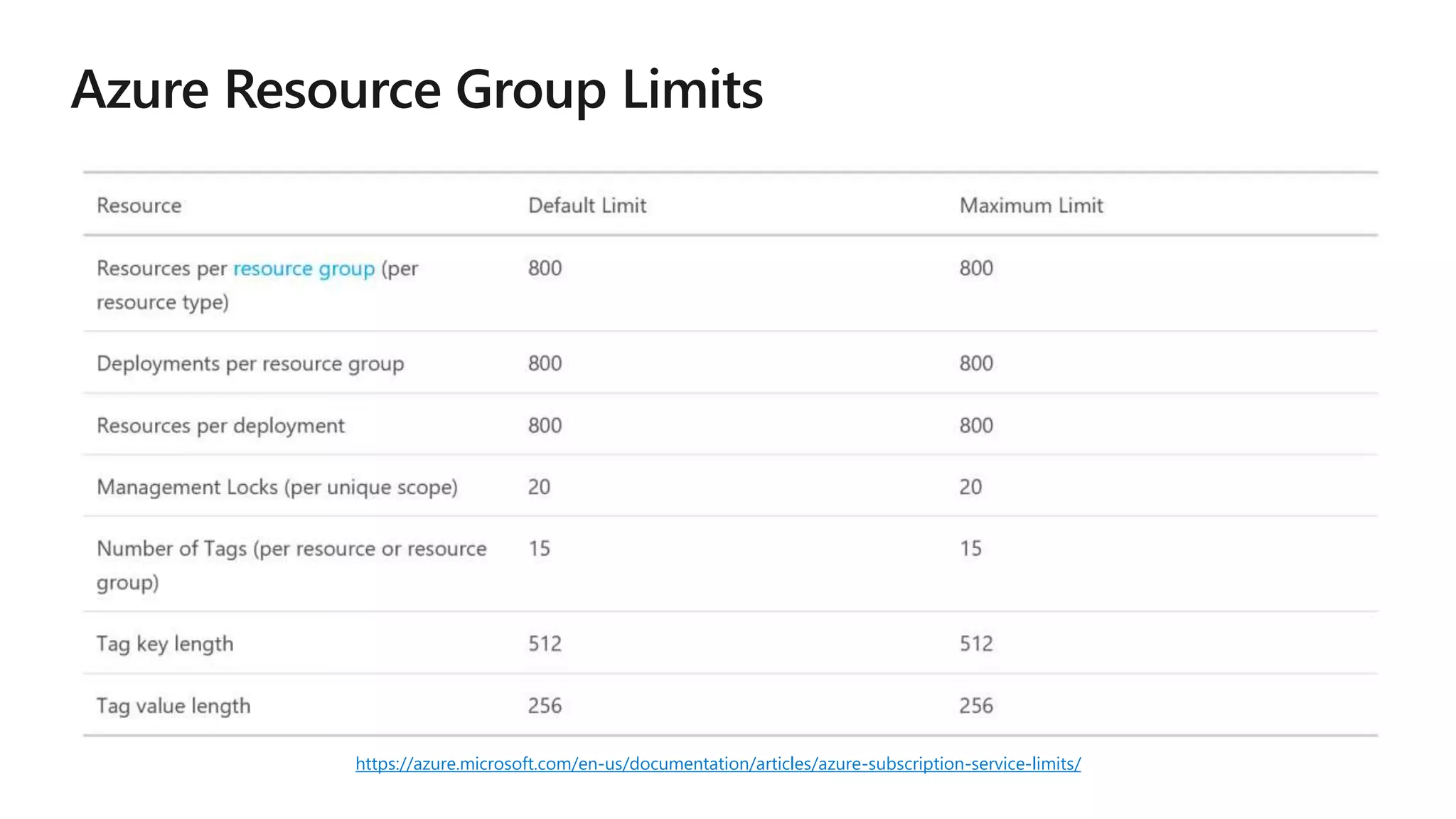
Task: Select 'Management Locks (per unique scope)' label
Action: click(277, 488)
